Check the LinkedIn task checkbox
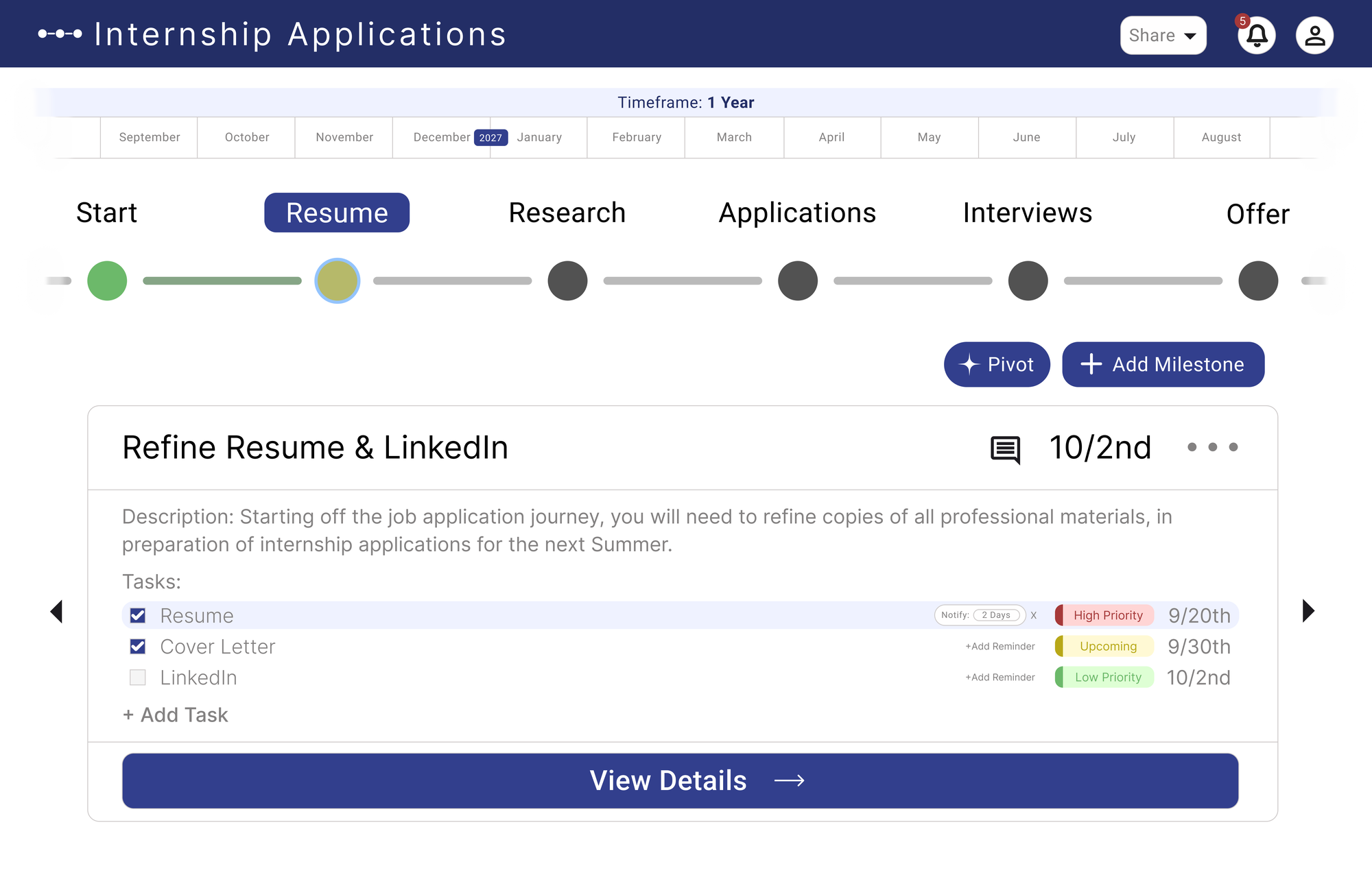 tap(138, 677)
